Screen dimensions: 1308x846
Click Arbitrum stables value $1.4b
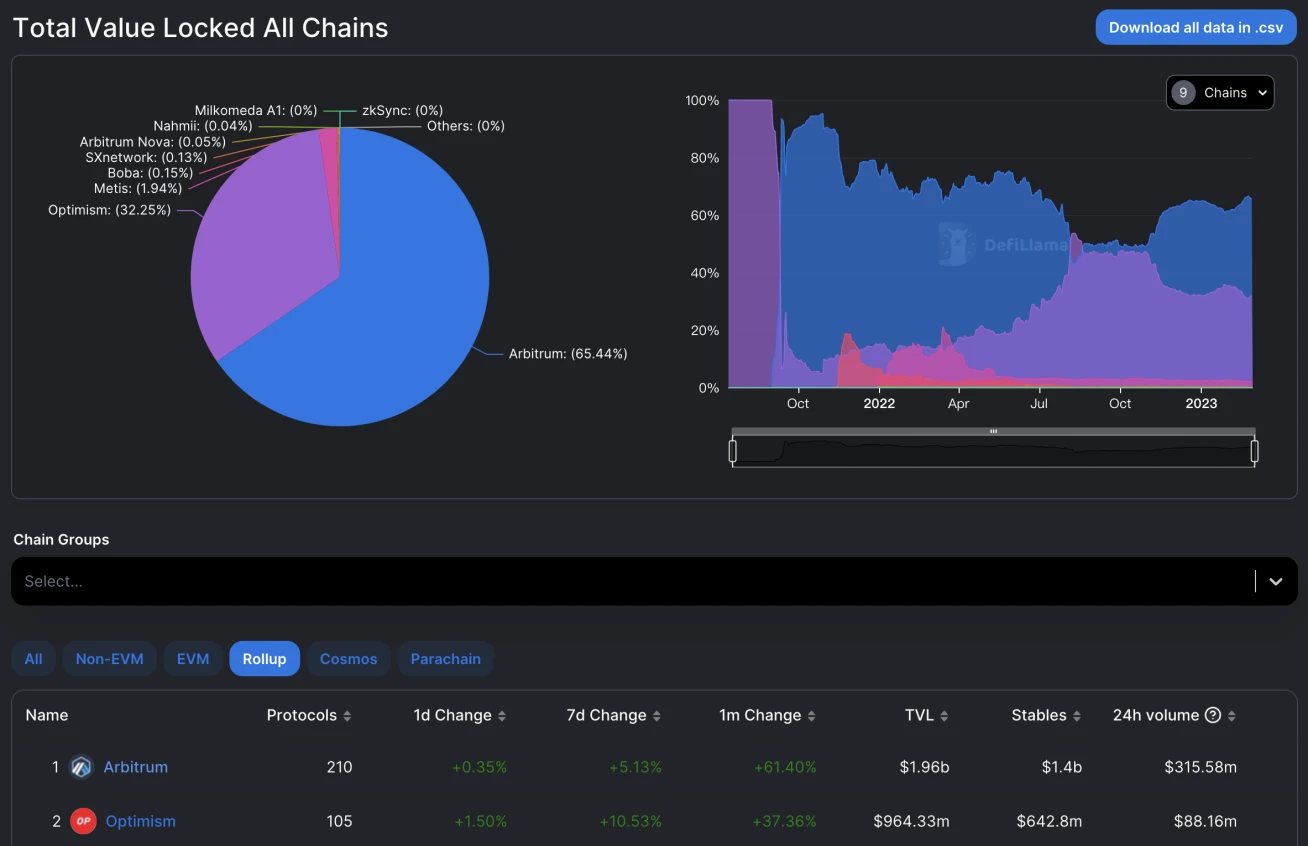1060,767
